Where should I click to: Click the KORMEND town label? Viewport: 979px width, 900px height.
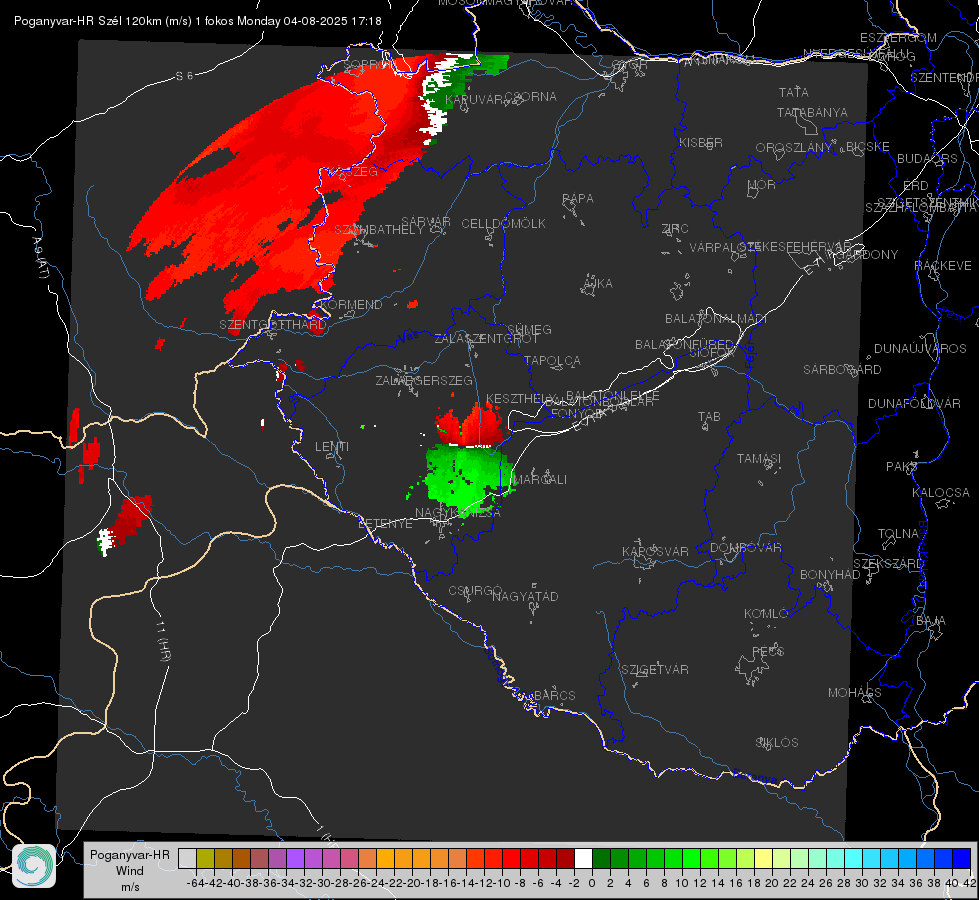(x=352, y=305)
